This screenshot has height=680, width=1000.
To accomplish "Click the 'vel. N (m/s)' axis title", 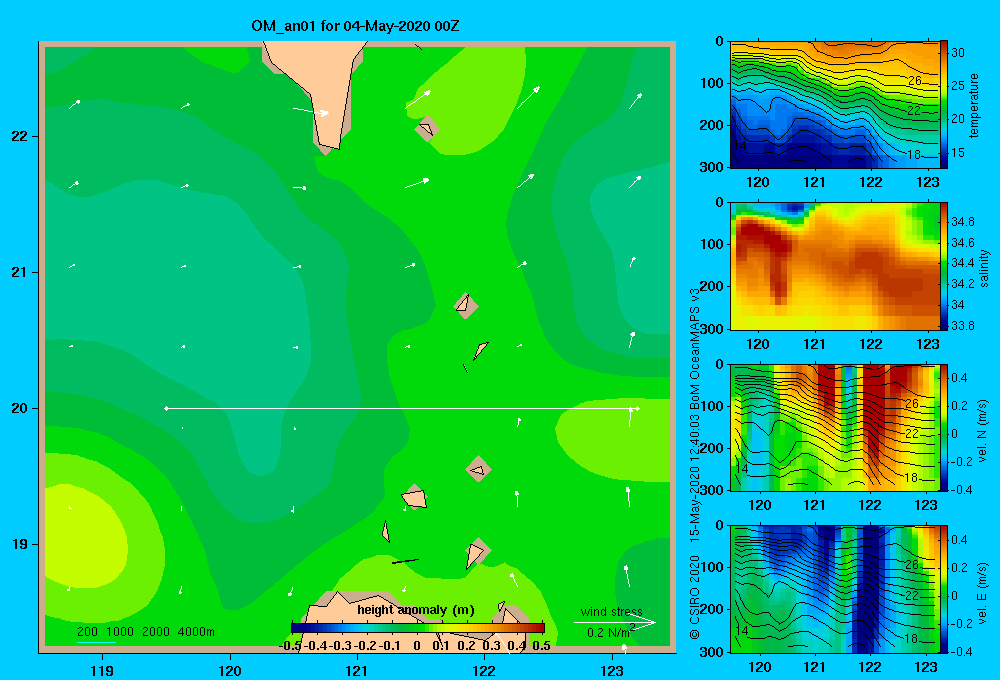I will (x=983, y=431).
